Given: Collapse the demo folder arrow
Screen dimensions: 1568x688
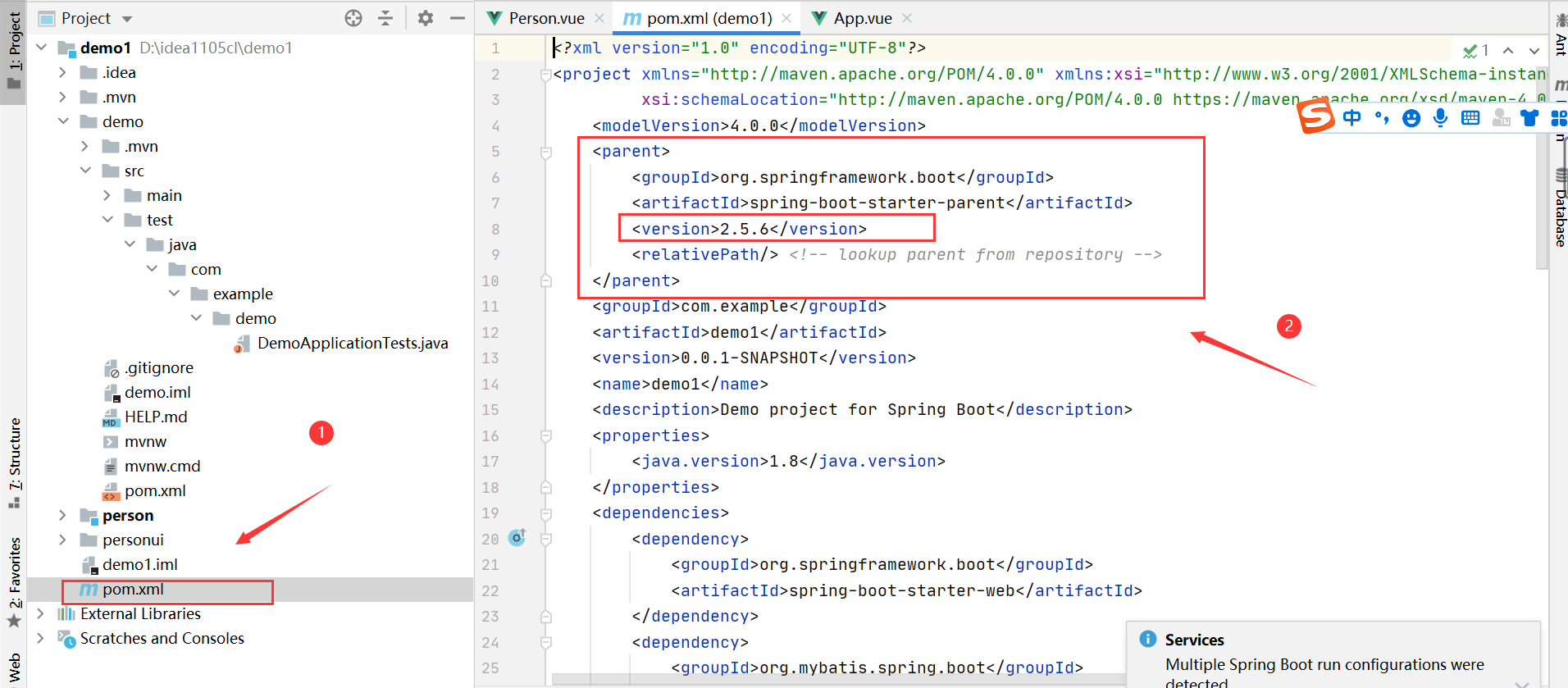Looking at the screenshot, I should point(63,121).
